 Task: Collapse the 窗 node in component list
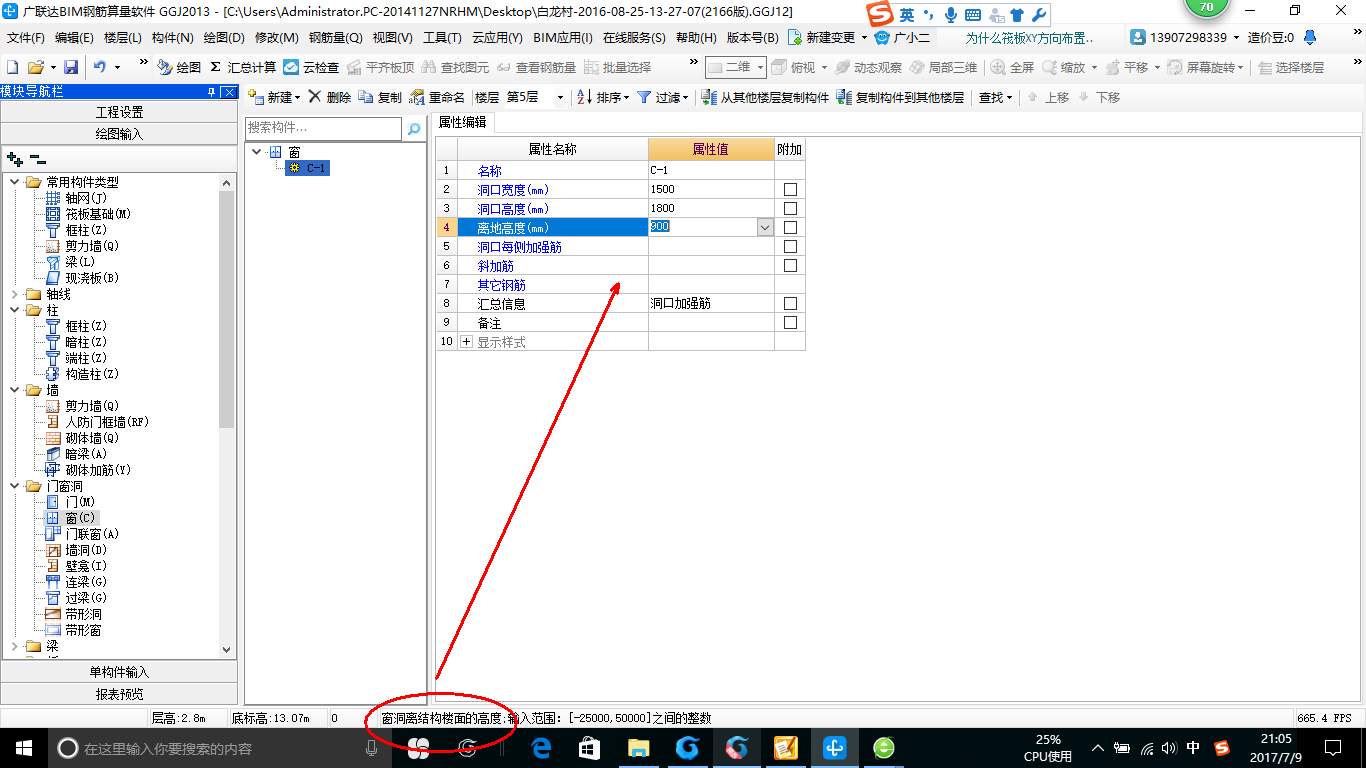(x=258, y=152)
